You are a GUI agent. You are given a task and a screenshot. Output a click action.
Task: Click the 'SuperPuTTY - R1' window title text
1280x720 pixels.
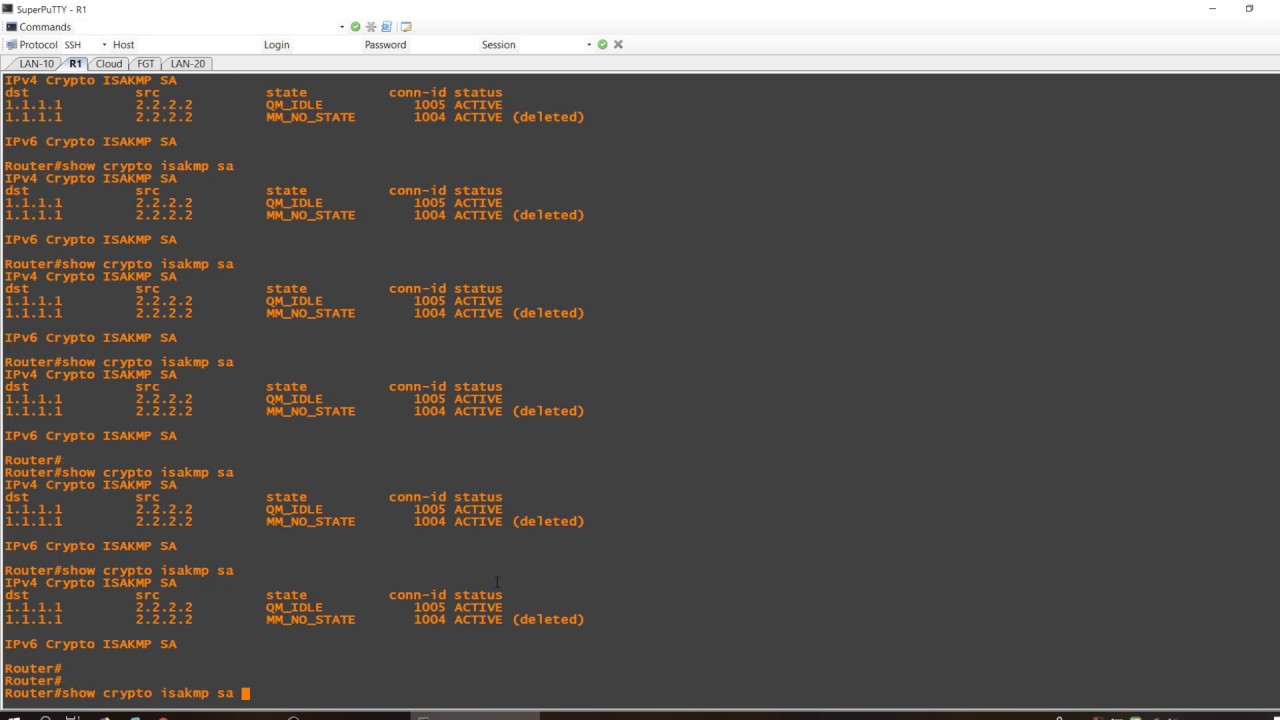(x=52, y=9)
